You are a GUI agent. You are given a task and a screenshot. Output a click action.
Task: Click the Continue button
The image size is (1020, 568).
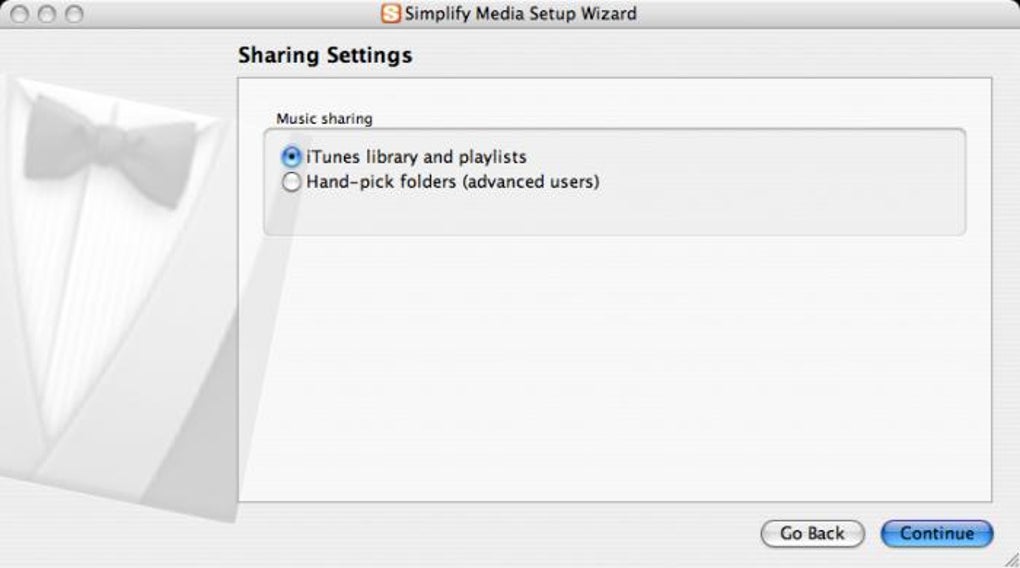click(x=937, y=534)
